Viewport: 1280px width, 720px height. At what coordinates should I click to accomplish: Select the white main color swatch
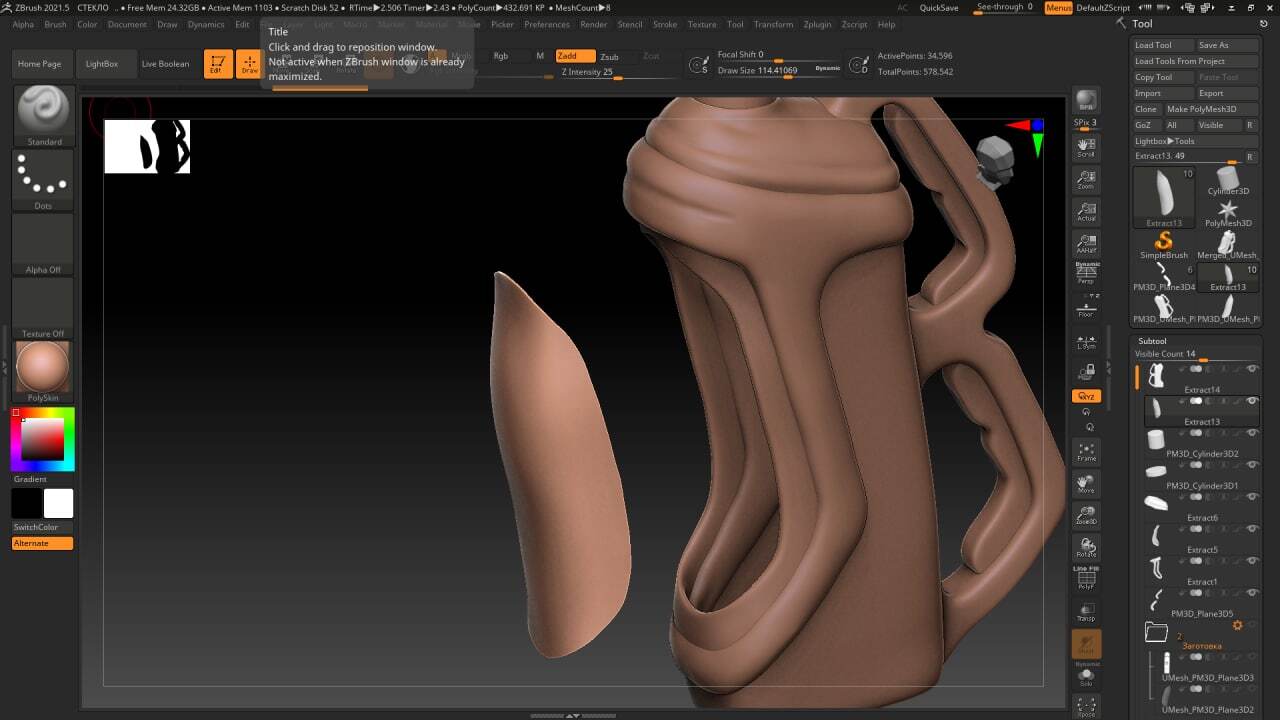(58, 503)
